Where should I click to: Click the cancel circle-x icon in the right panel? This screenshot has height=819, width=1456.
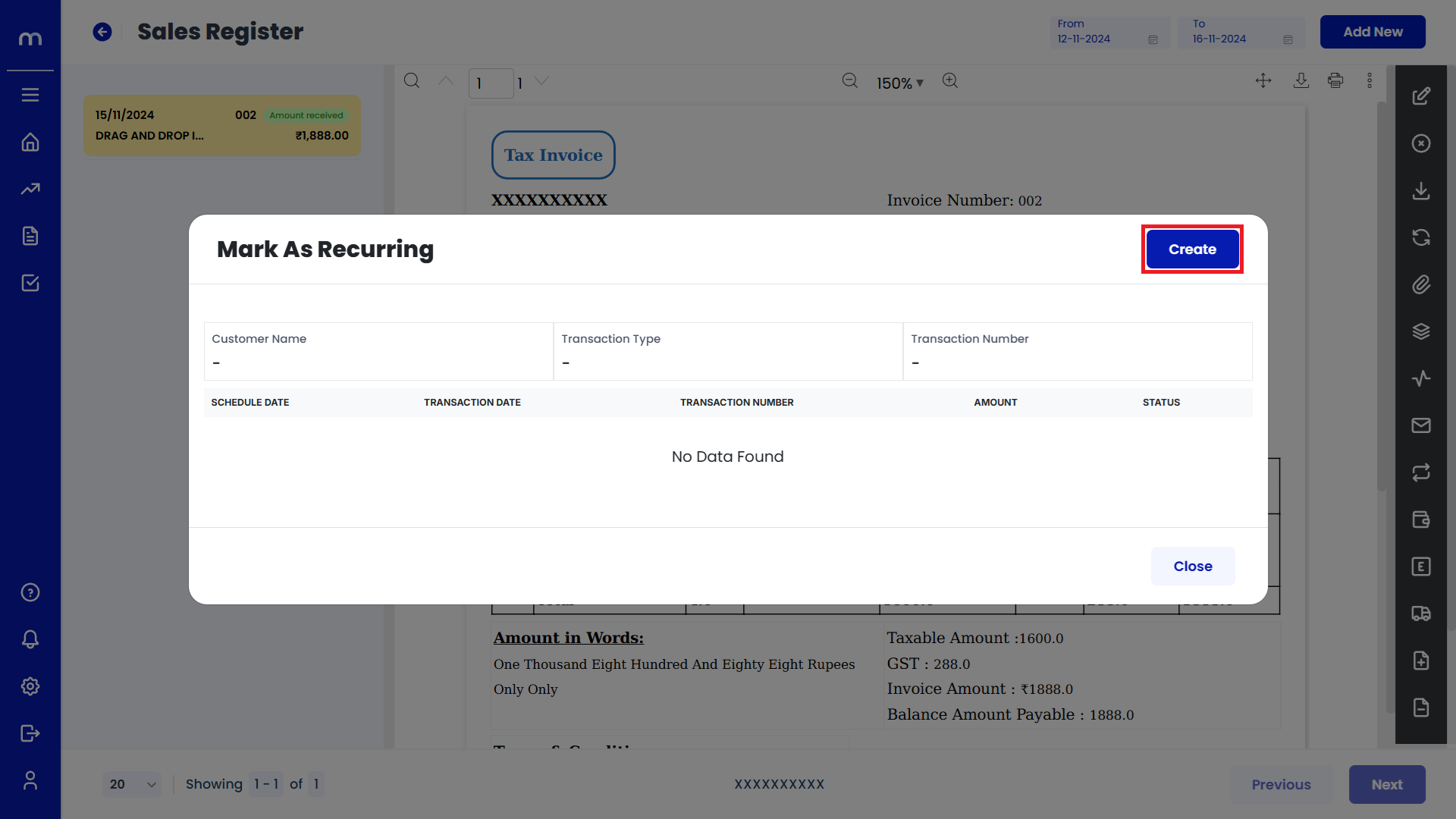(x=1421, y=143)
